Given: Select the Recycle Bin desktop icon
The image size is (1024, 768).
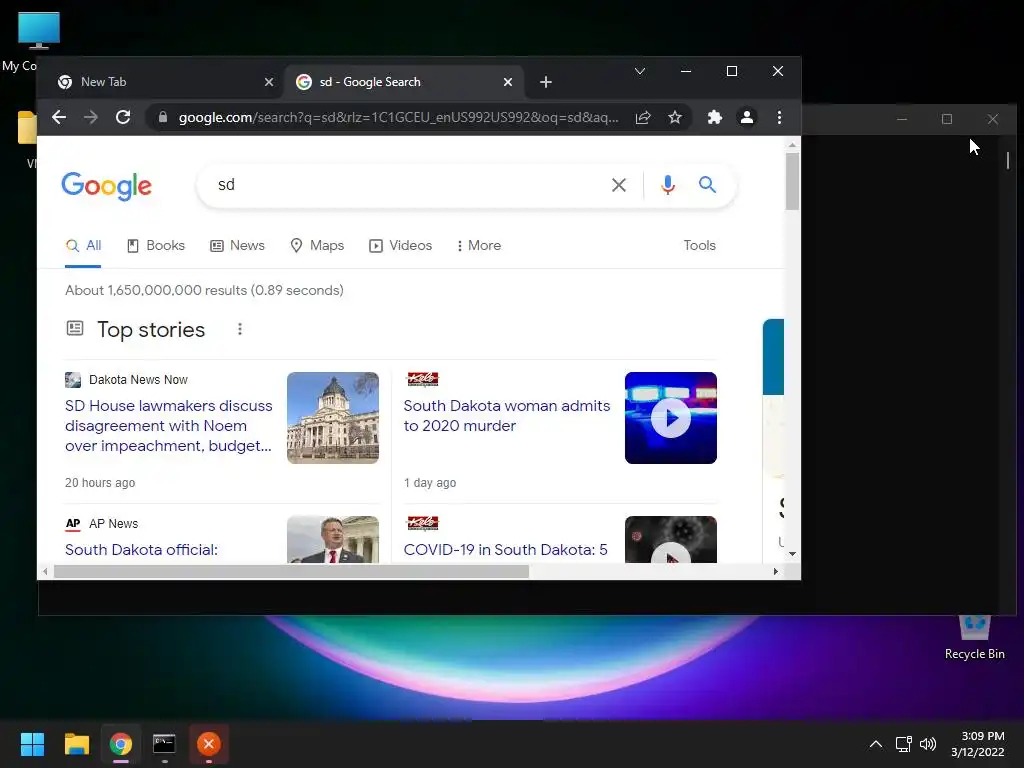Looking at the screenshot, I should [974, 637].
